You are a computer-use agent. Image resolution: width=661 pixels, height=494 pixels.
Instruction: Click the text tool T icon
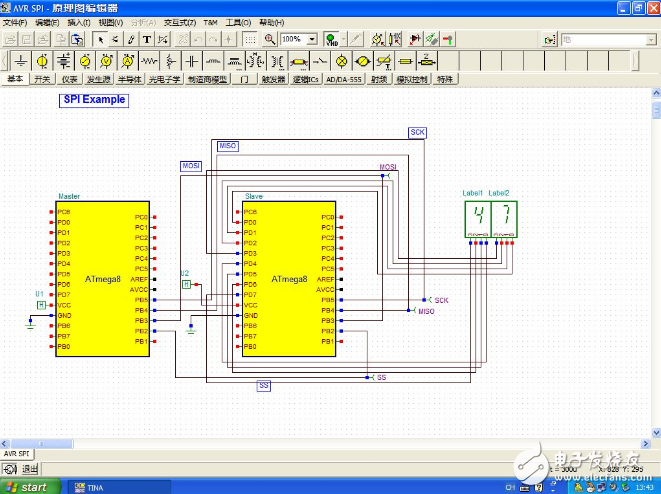click(x=147, y=39)
